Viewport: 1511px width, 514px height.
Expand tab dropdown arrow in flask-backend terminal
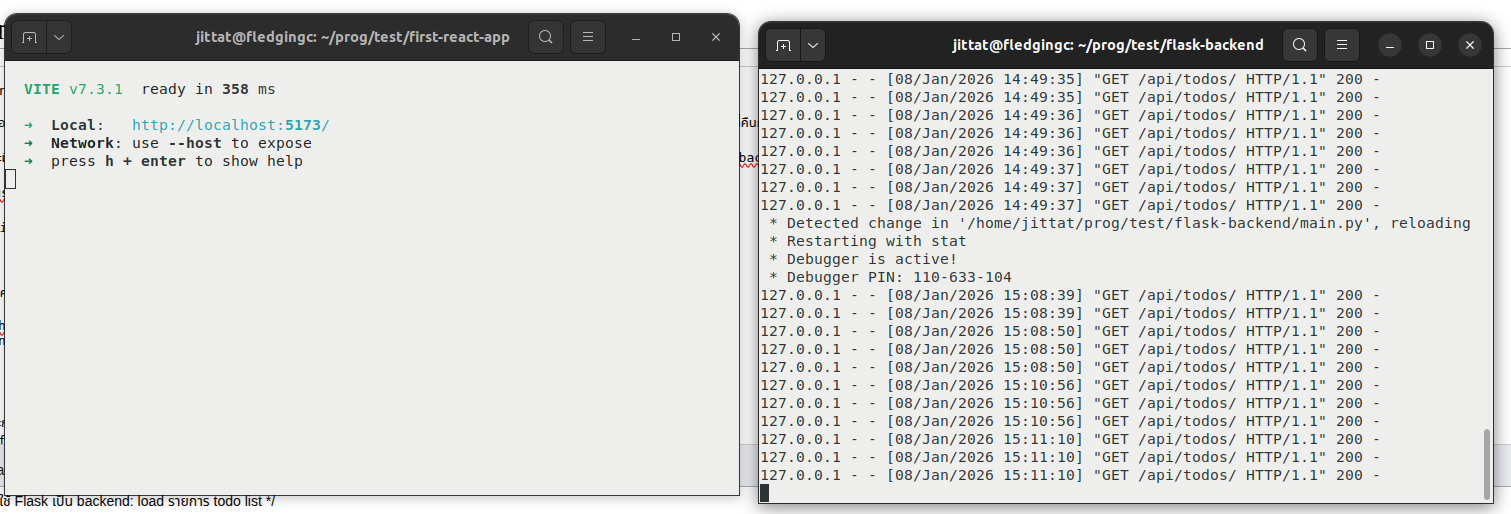point(813,45)
